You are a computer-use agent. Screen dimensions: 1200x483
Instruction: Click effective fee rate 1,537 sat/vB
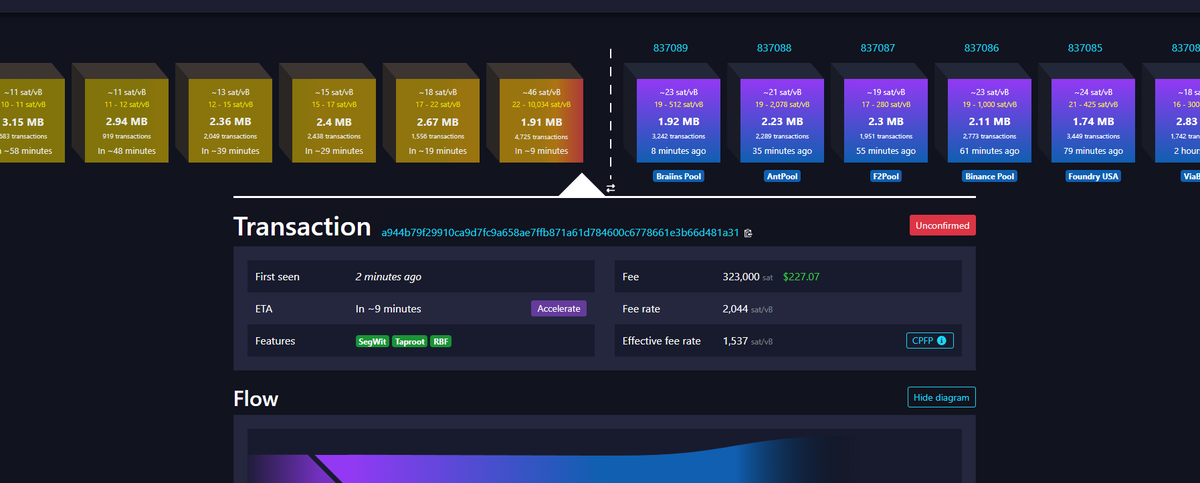[750, 341]
